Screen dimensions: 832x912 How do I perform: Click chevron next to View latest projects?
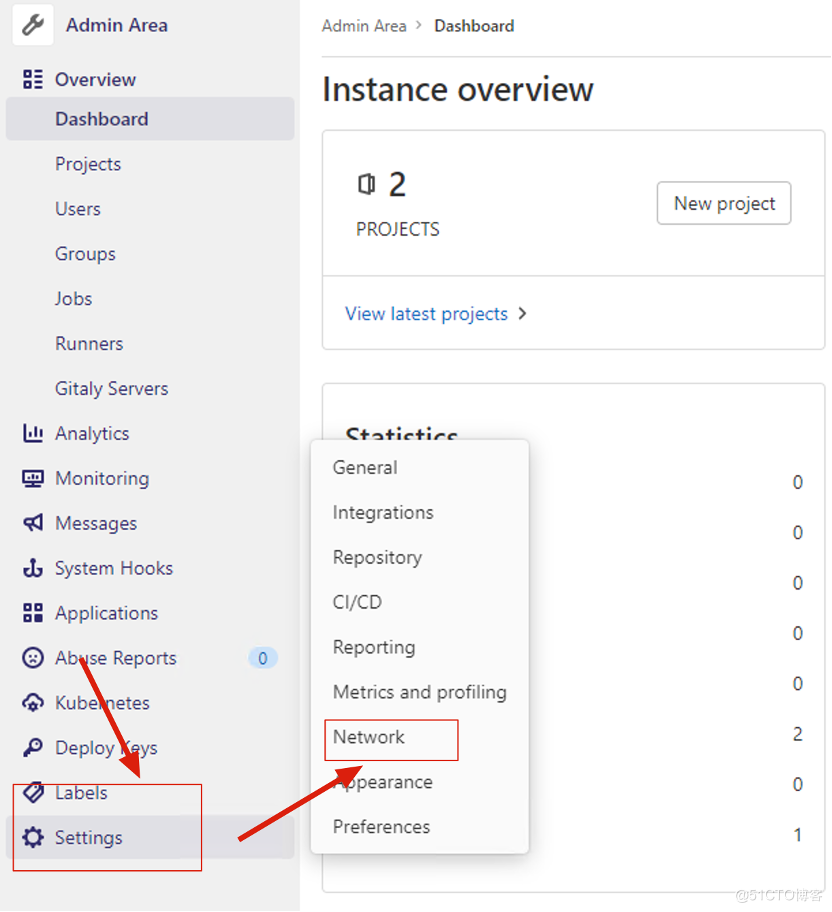click(522, 314)
